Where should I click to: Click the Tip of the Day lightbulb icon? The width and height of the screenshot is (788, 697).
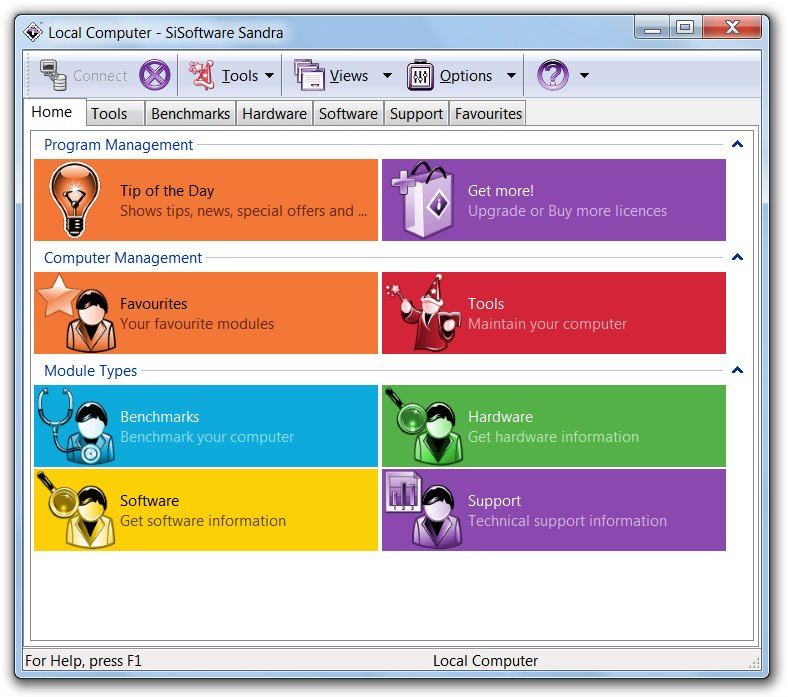click(75, 200)
